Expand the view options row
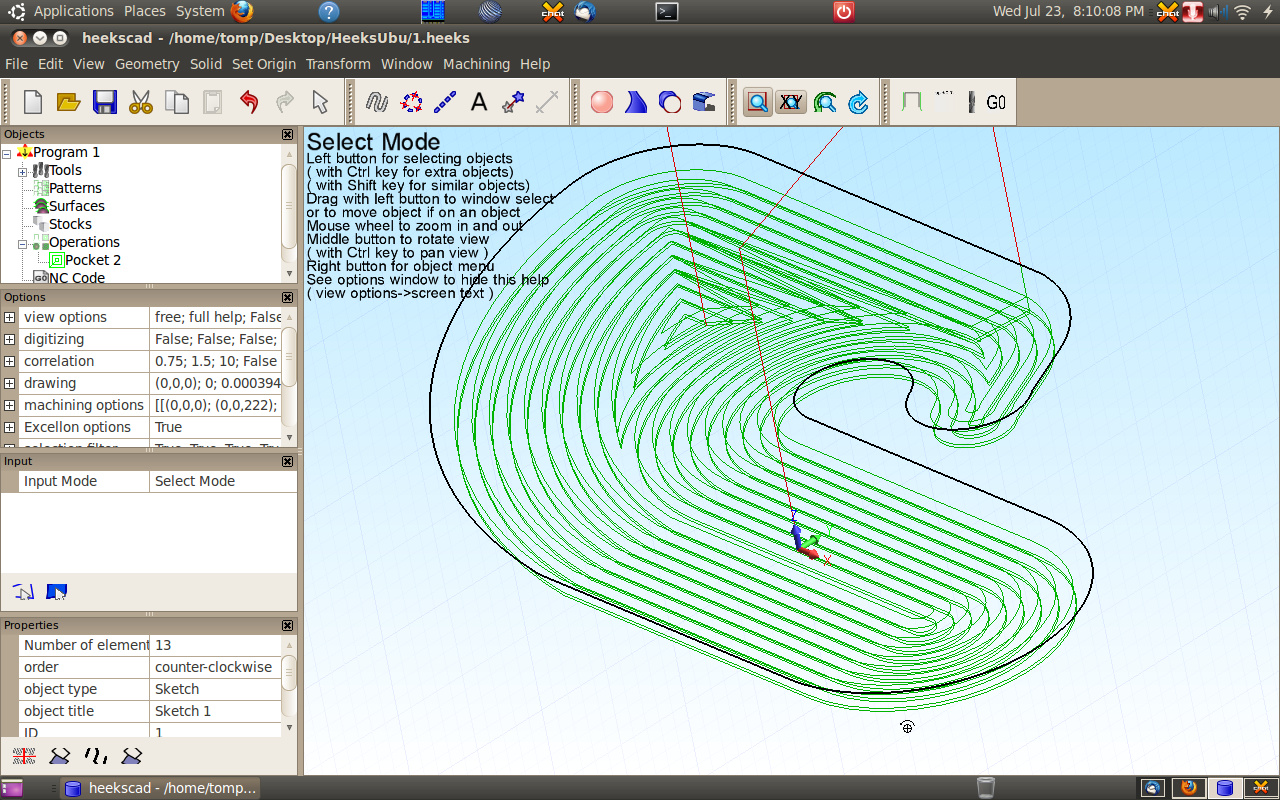The height and width of the screenshot is (800, 1280). 9,317
